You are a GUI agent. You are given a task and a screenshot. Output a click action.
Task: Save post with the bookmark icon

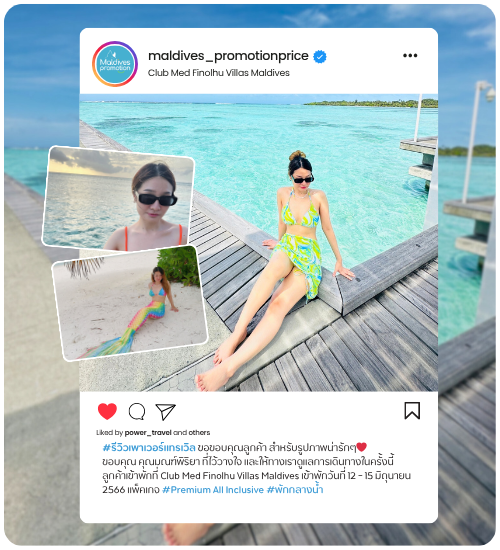pyautogui.click(x=412, y=410)
